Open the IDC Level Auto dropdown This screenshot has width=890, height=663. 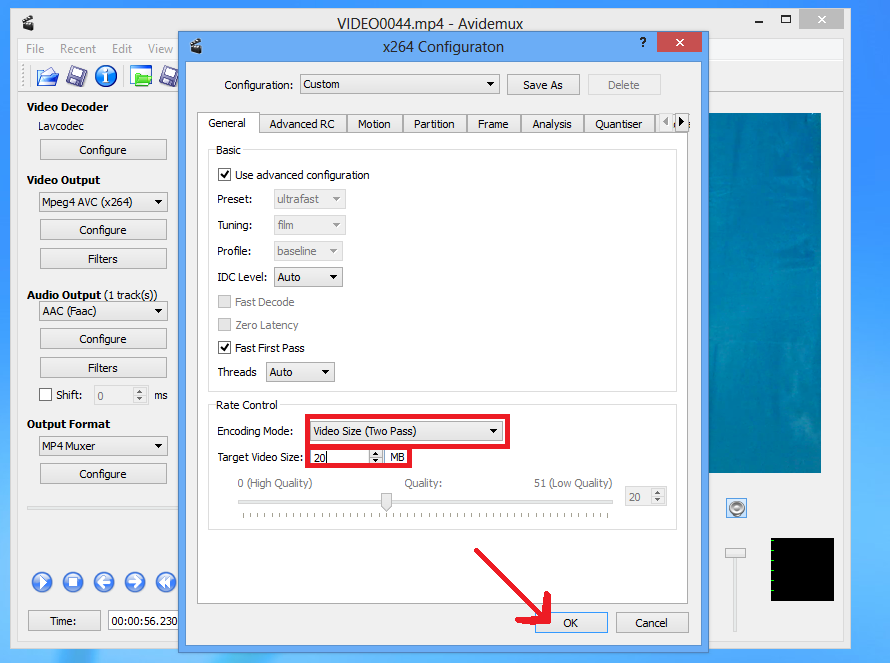pyautogui.click(x=308, y=277)
